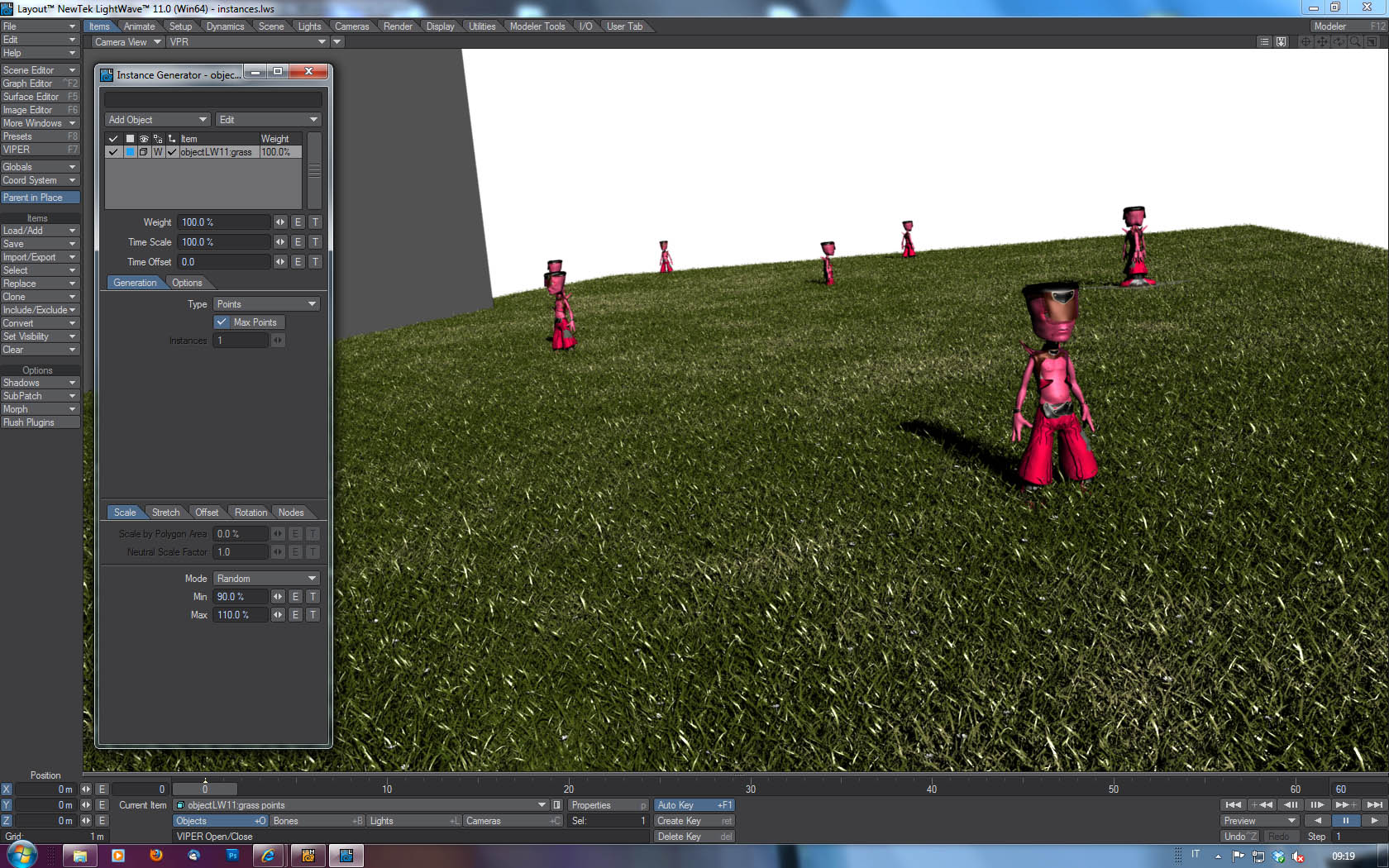Open the Add Object dropdown
This screenshot has width=1389, height=868.
157,120
